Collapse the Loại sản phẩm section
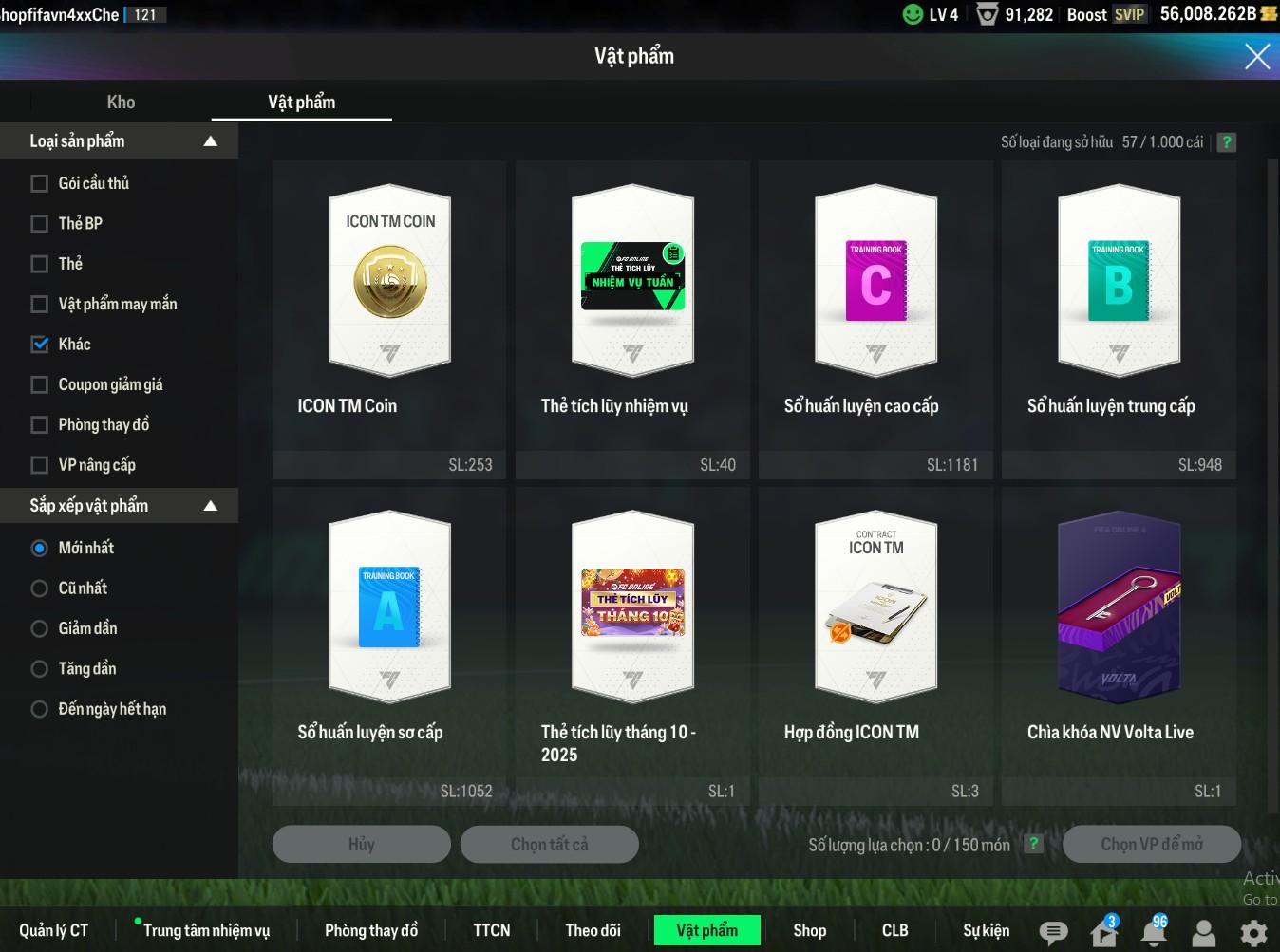Image resolution: width=1280 pixels, height=952 pixels. point(211,141)
